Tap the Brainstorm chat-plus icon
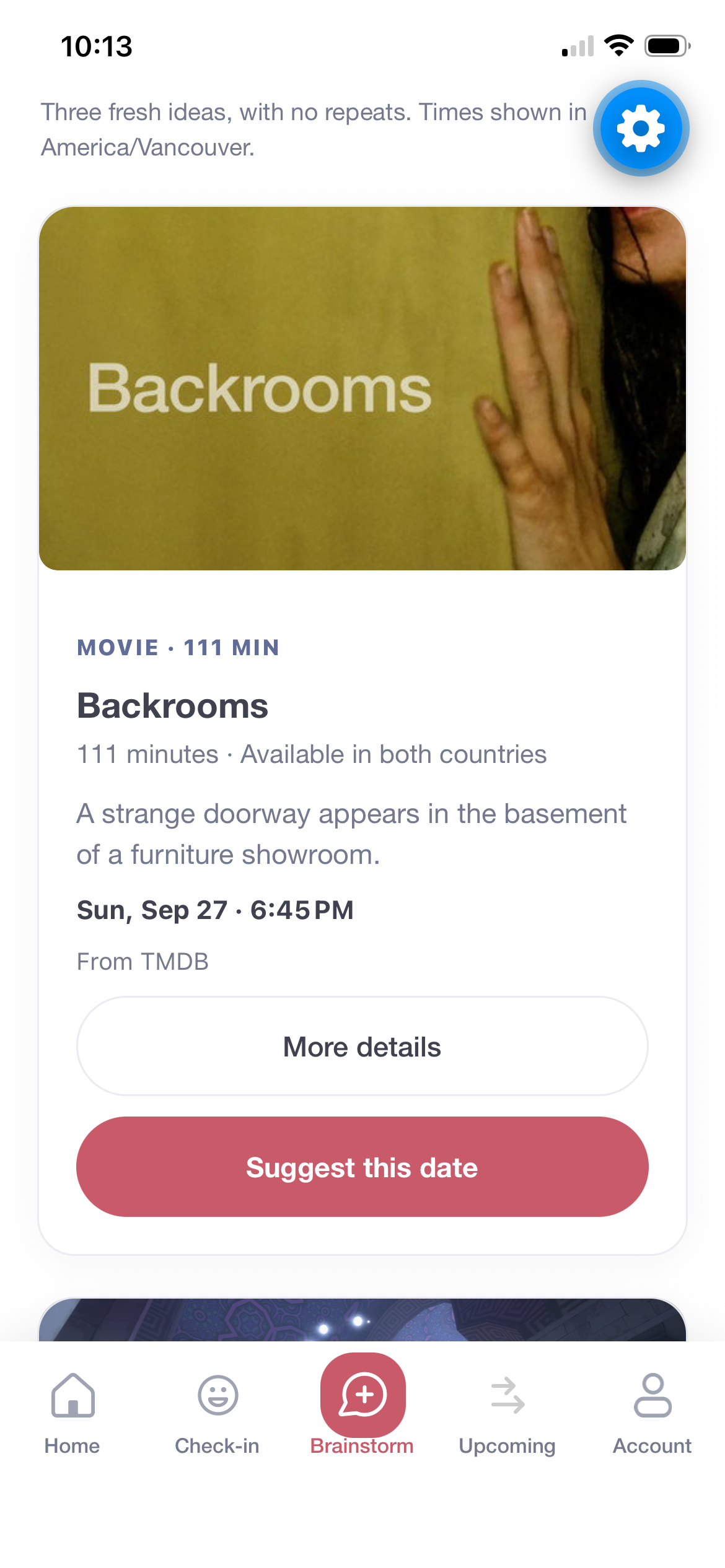The height and width of the screenshot is (1568, 725). pos(363,1395)
